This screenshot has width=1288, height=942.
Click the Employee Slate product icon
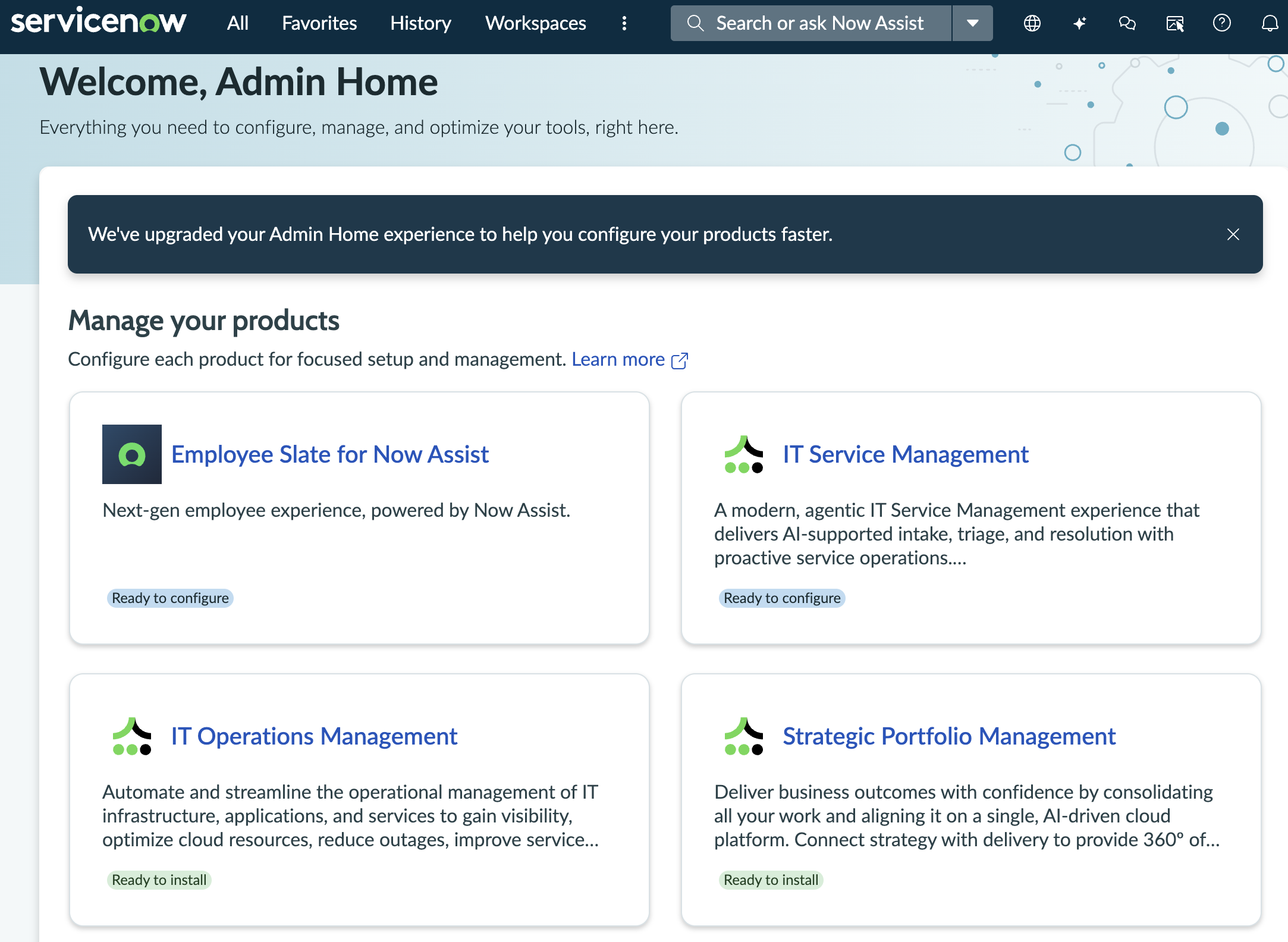point(132,454)
